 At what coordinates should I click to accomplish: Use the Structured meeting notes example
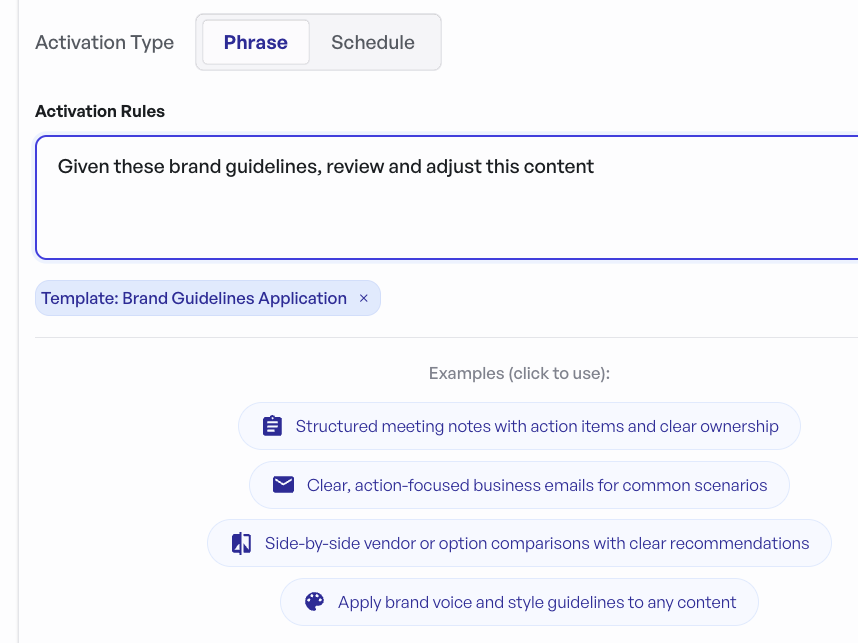pyautogui.click(x=536, y=426)
